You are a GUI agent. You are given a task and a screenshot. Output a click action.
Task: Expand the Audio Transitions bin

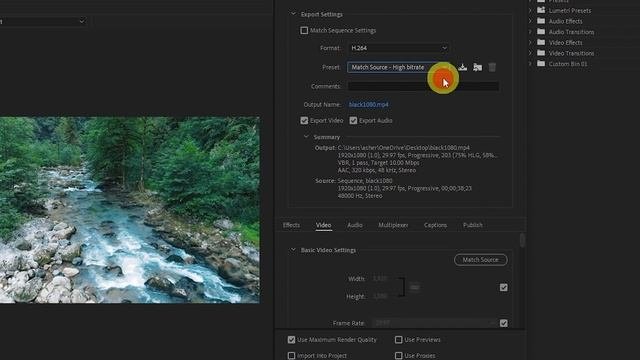530,31
